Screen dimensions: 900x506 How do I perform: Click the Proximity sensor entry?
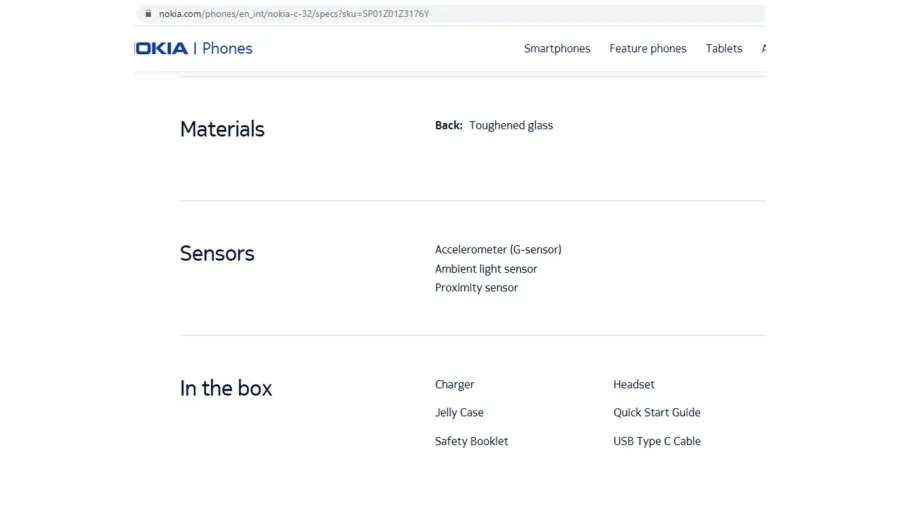pyautogui.click(x=476, y=288)
